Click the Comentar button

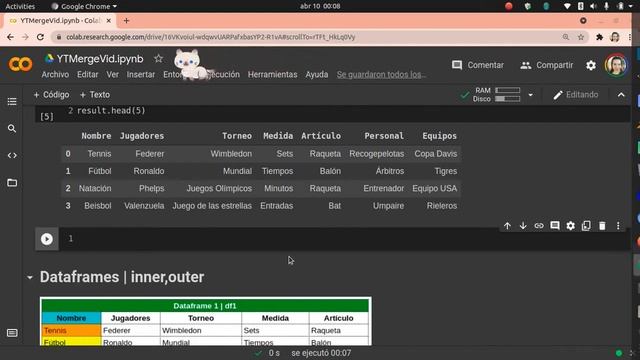tap(478, 65)
